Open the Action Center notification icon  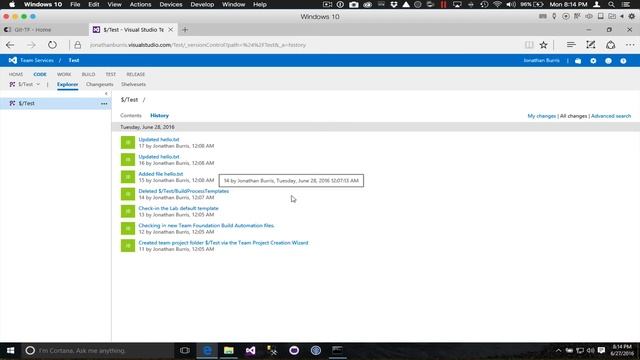coord(601,350)
